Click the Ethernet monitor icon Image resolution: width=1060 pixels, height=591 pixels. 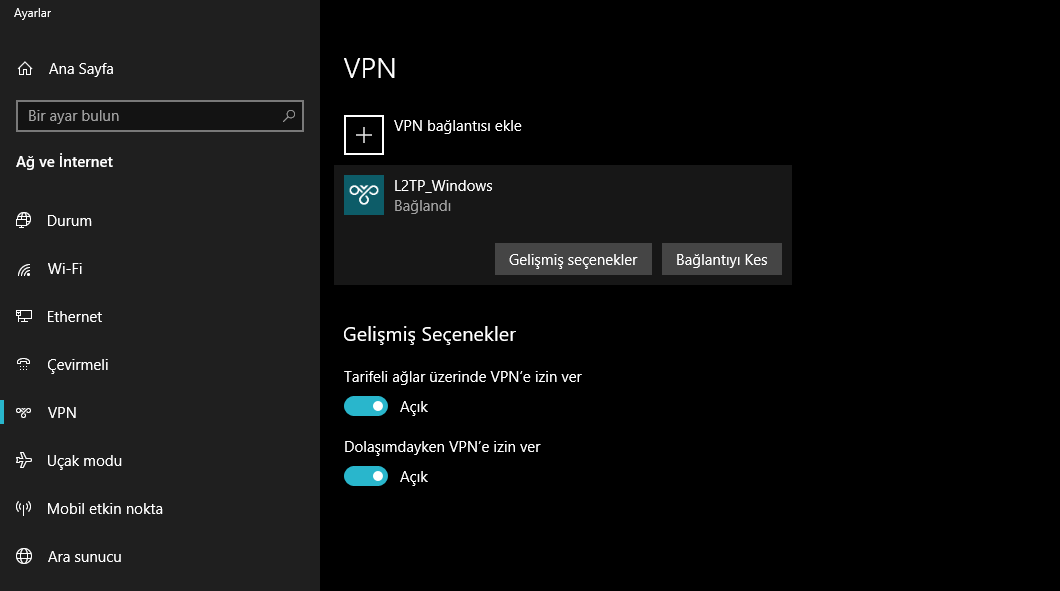[24, 316]
